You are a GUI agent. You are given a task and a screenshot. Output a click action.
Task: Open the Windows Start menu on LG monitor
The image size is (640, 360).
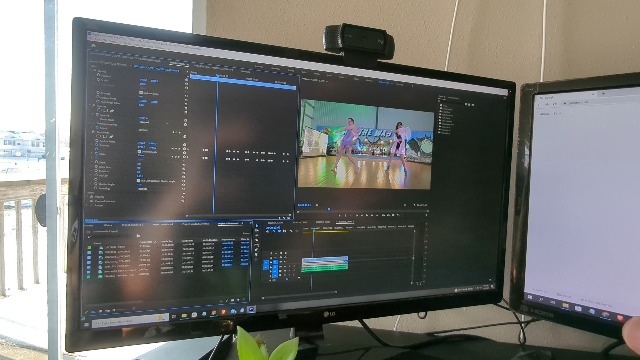click(87, 324)
